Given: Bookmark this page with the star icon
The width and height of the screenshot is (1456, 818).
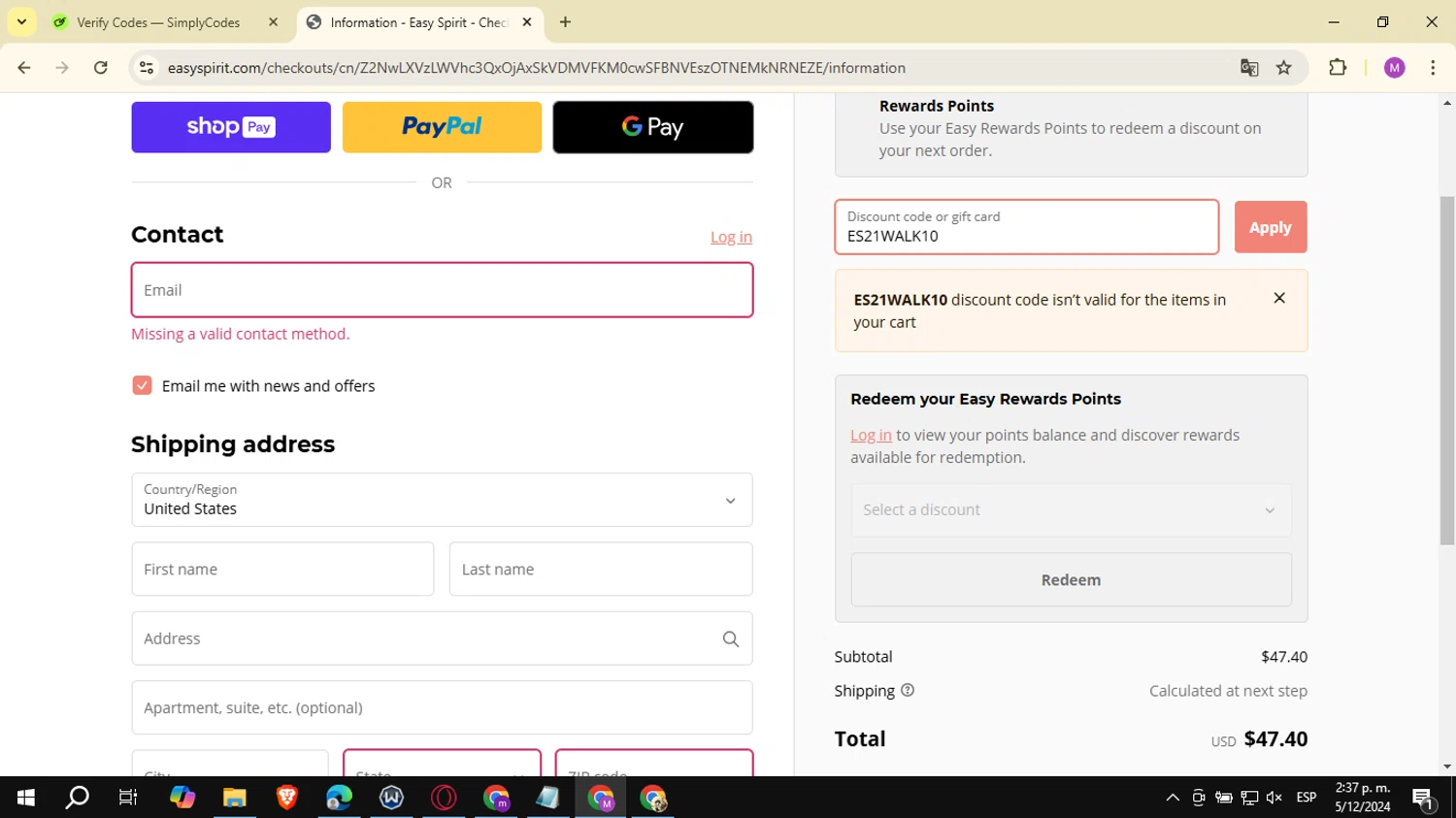Looking at the screenshot, I should [1284, 68].
